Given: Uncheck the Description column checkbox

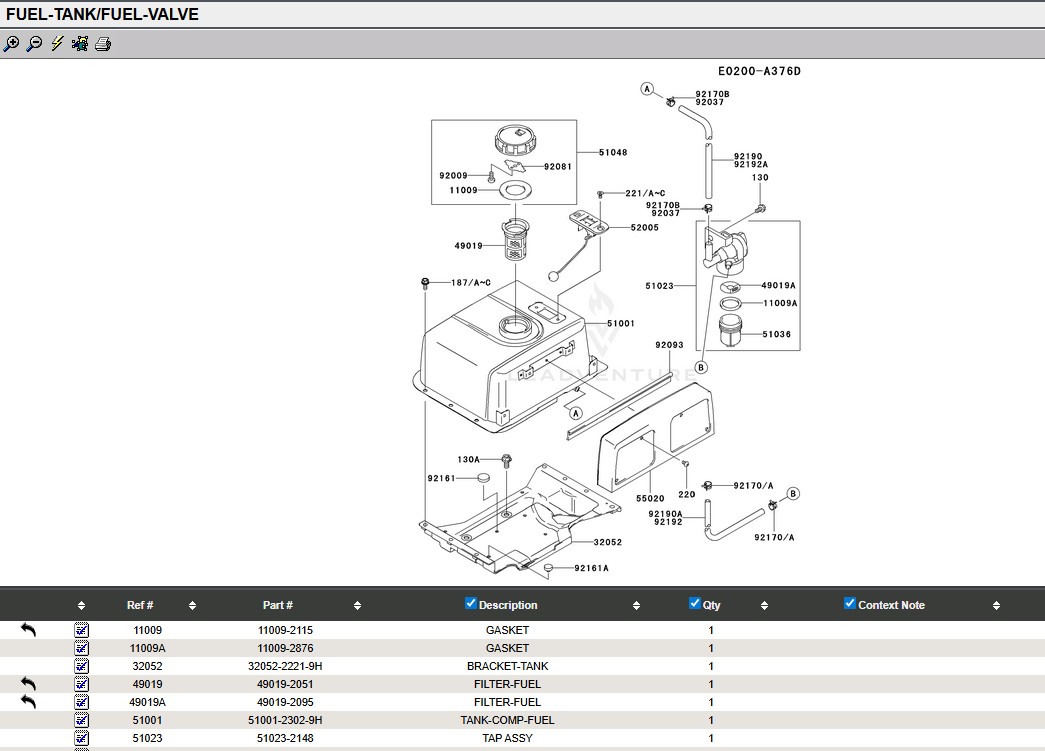Looking at the screenshot, I should tap(471, 603).
